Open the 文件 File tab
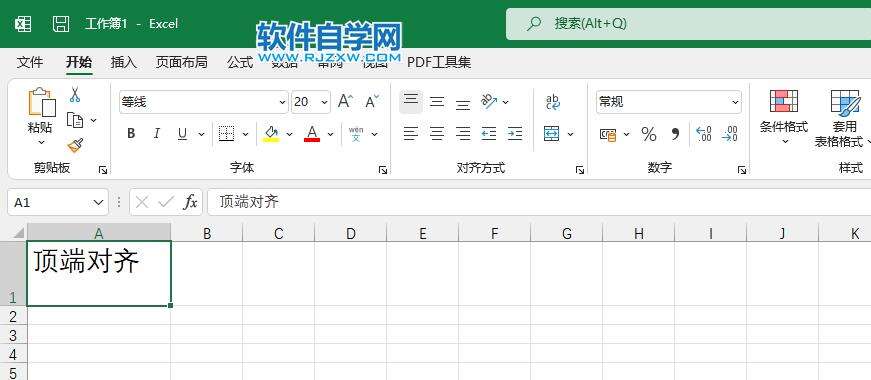The width and height of the screenshot is (871, 380). [x=30, y=62]
